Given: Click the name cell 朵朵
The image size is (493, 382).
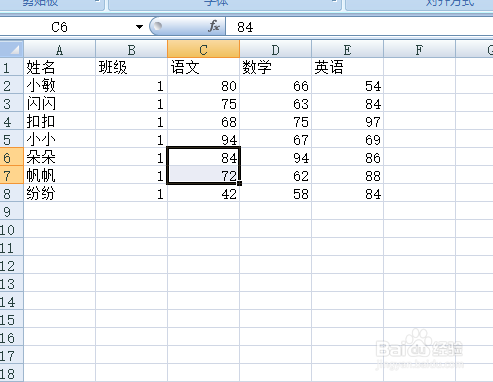Looking at the screenshot, I should [x=60, y=157].
